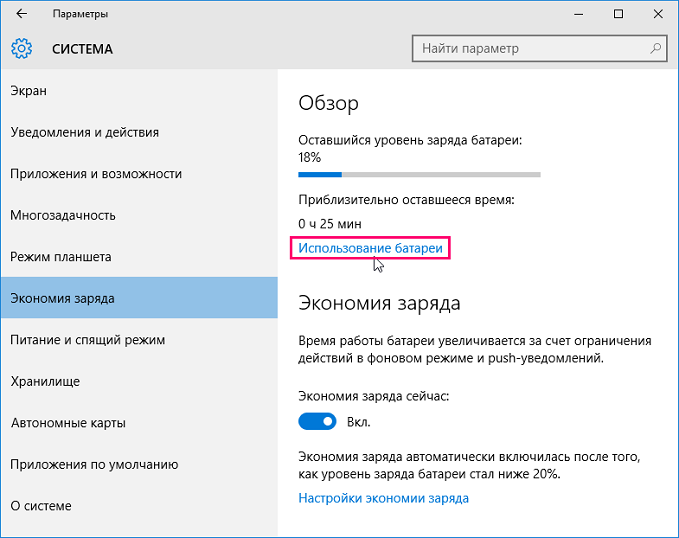Open Автономные карты settings
This screenshot has width=679, height=538.
coord(68,423)
